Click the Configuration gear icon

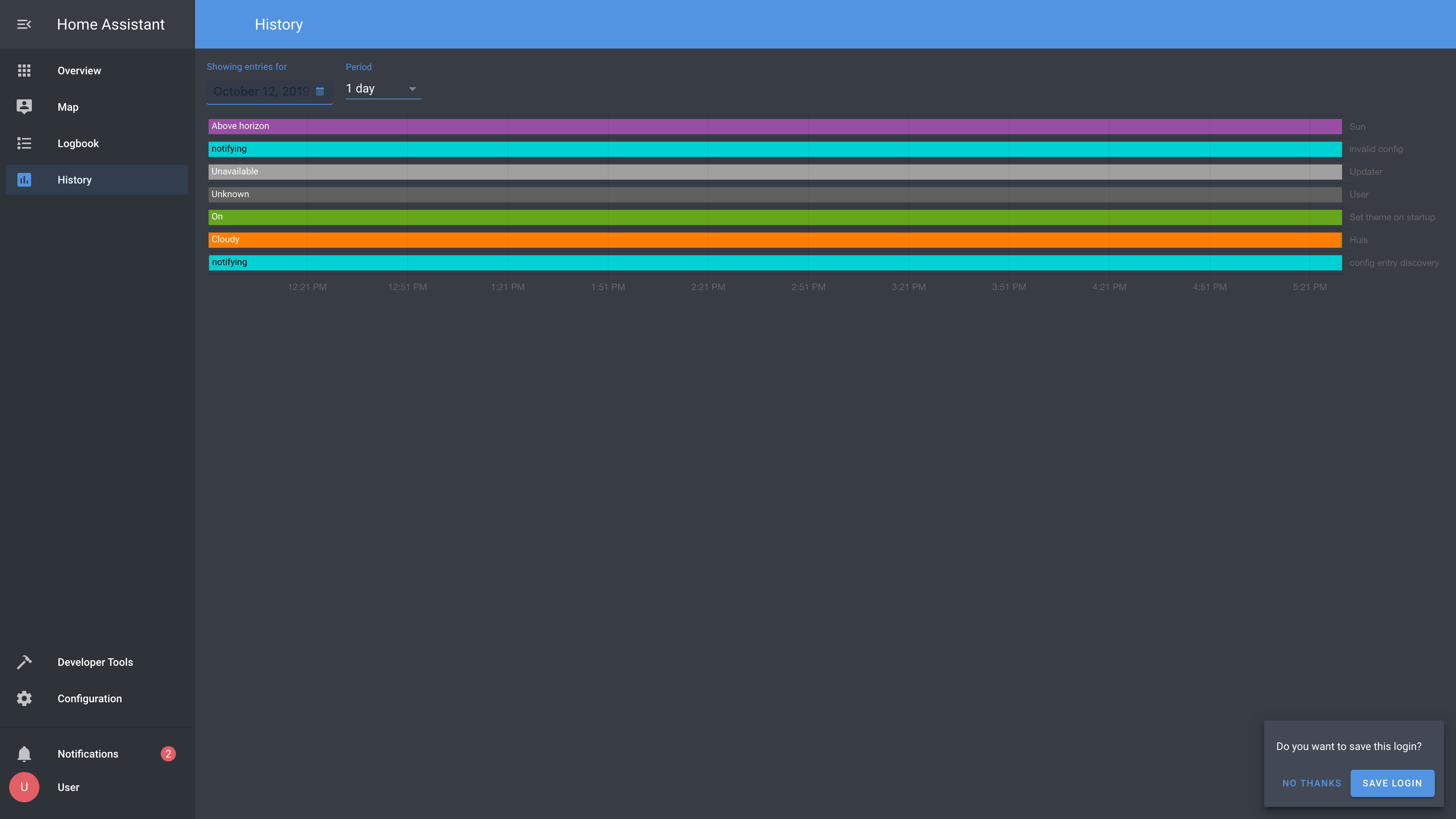[24, 698]
